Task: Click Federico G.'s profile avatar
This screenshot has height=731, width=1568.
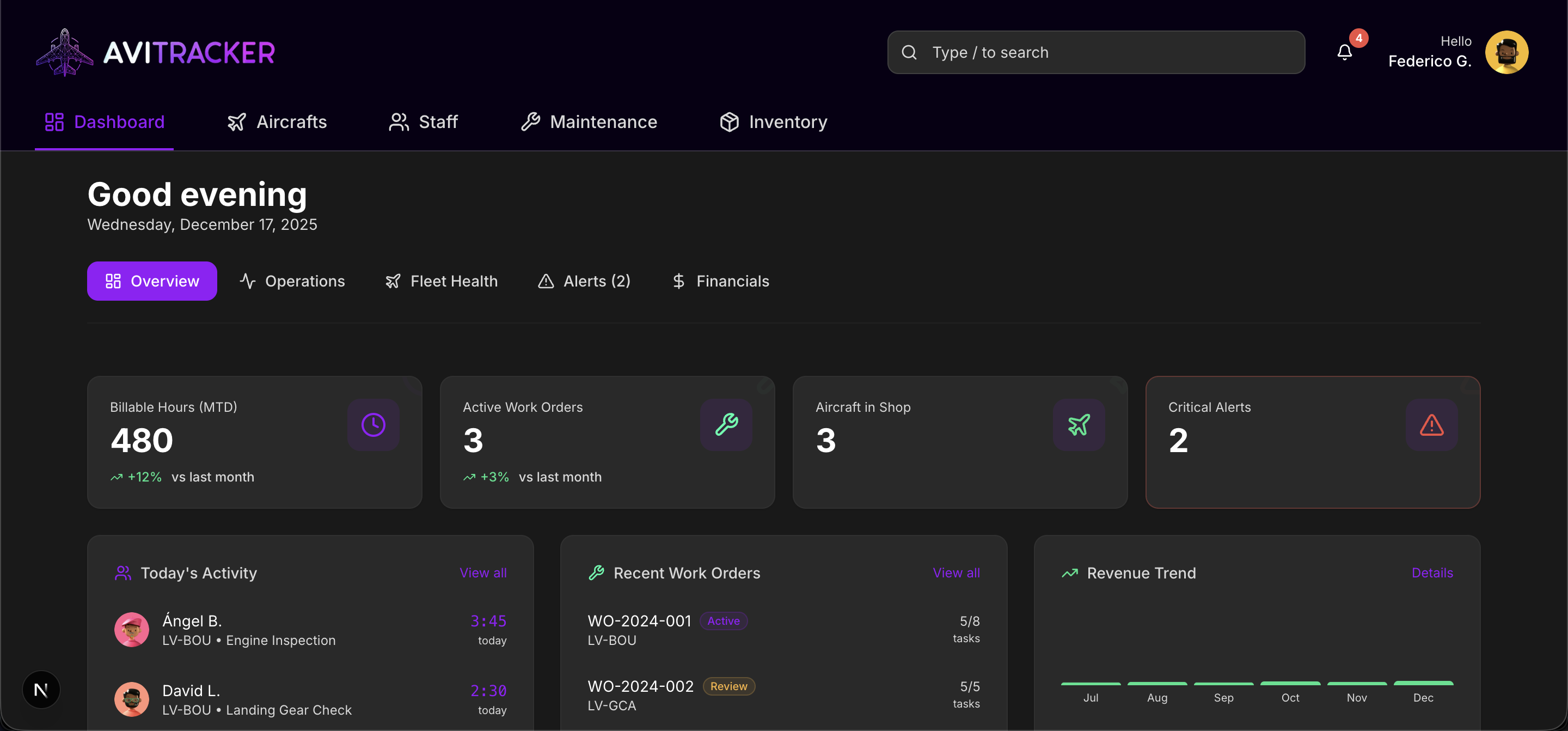Action: point(1506,52)
